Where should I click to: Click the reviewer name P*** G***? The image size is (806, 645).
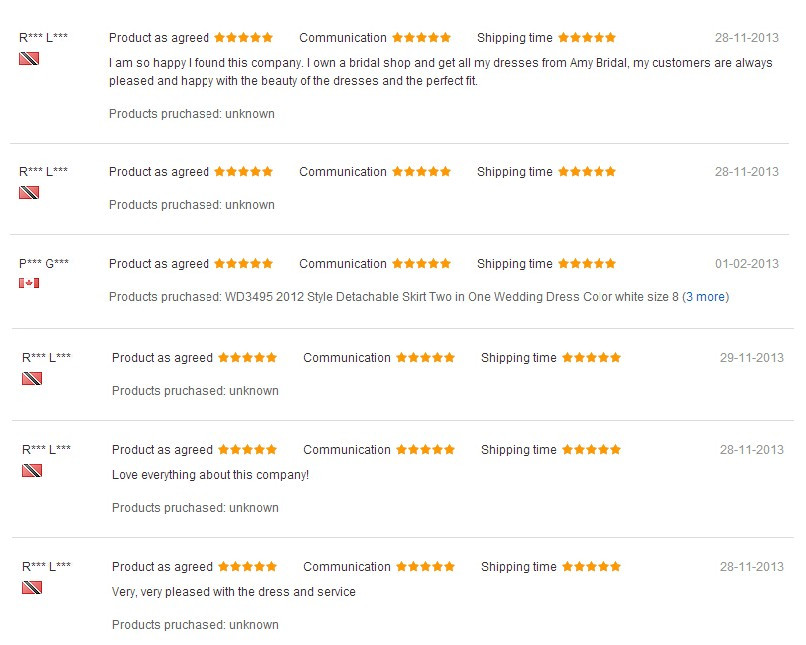tap(44, 264)
